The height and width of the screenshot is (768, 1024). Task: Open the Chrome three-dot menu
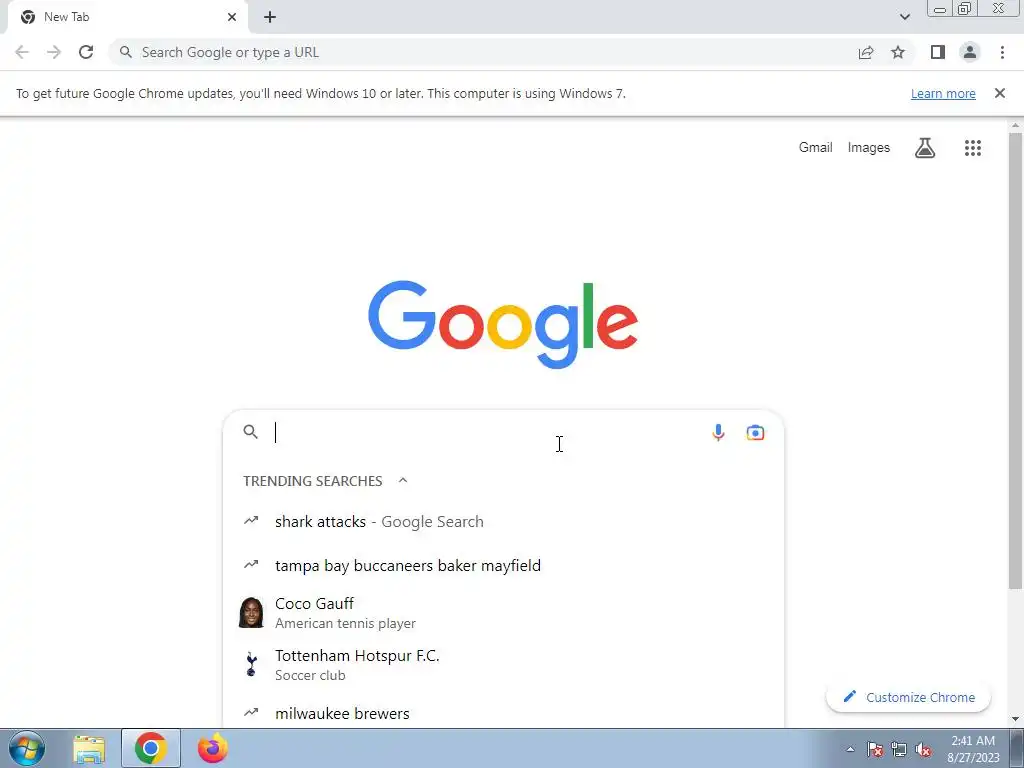1002,52
